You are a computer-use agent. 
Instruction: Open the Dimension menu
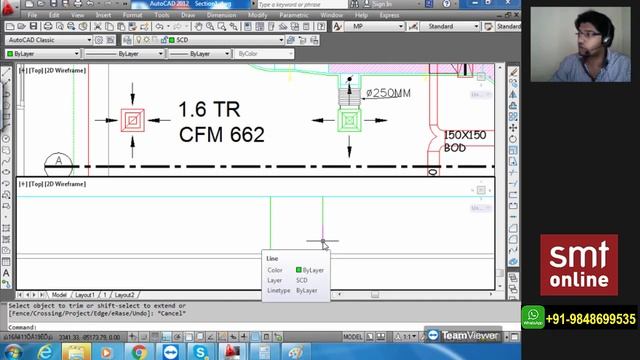pyautogui.click(x=221, y=15)
